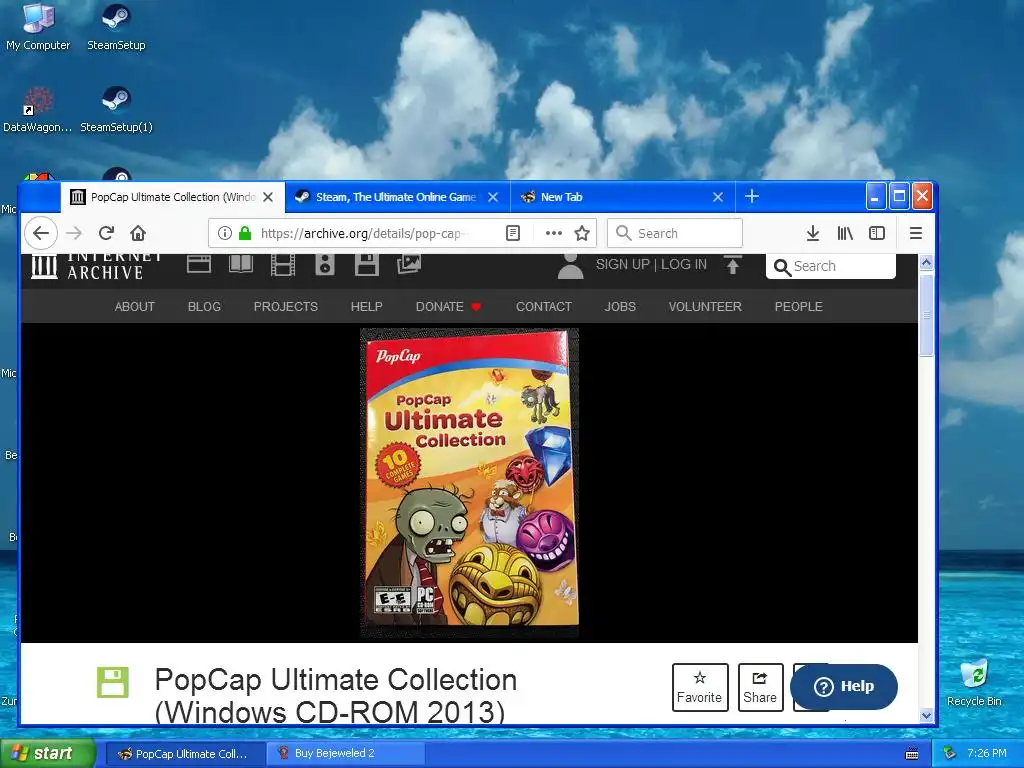Click the page scrollbar down arrow
The image size is (1024, 768).
pyautogui.click(x=926, y=716)
